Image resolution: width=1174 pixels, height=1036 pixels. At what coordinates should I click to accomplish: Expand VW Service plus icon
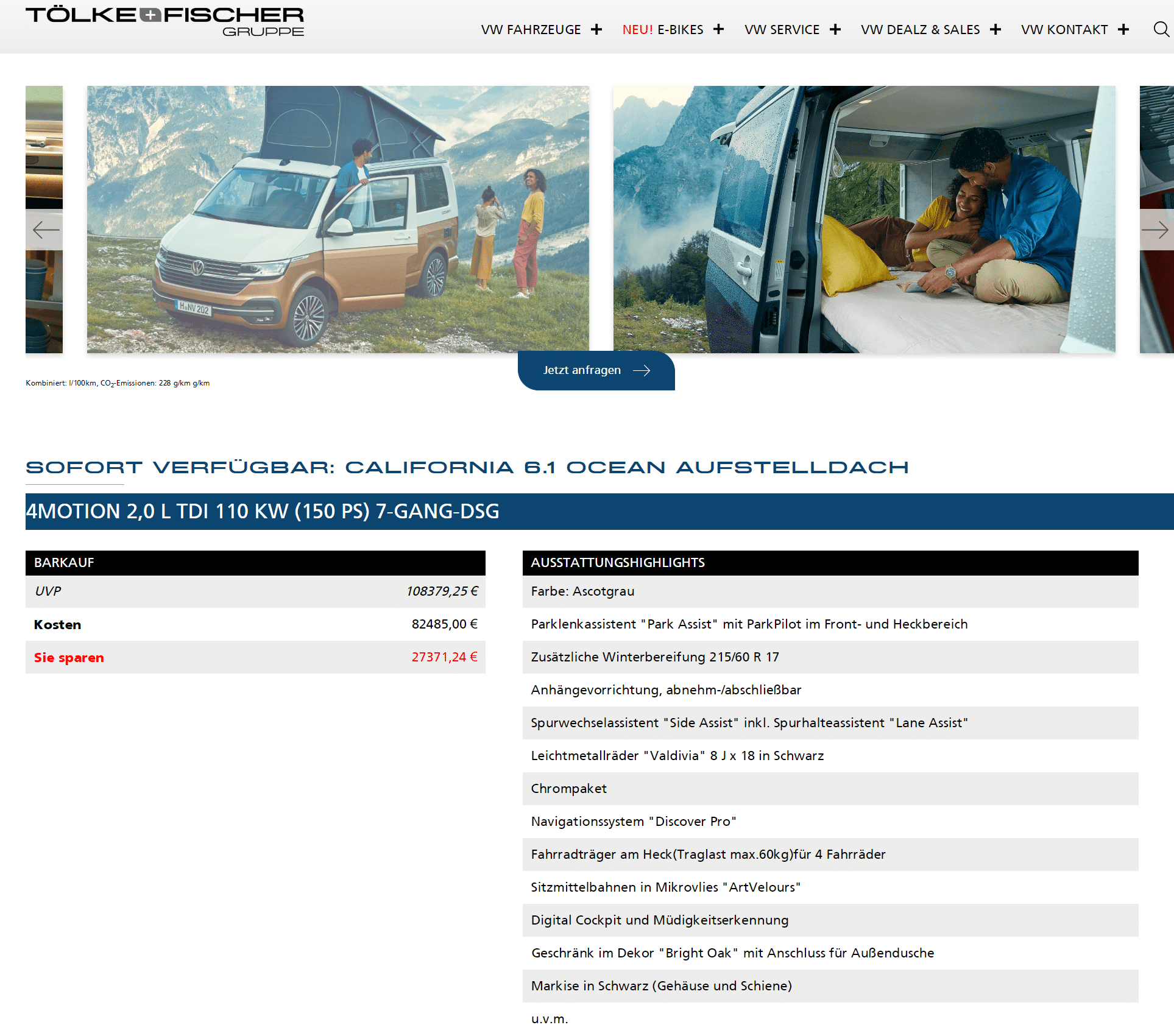835,29
